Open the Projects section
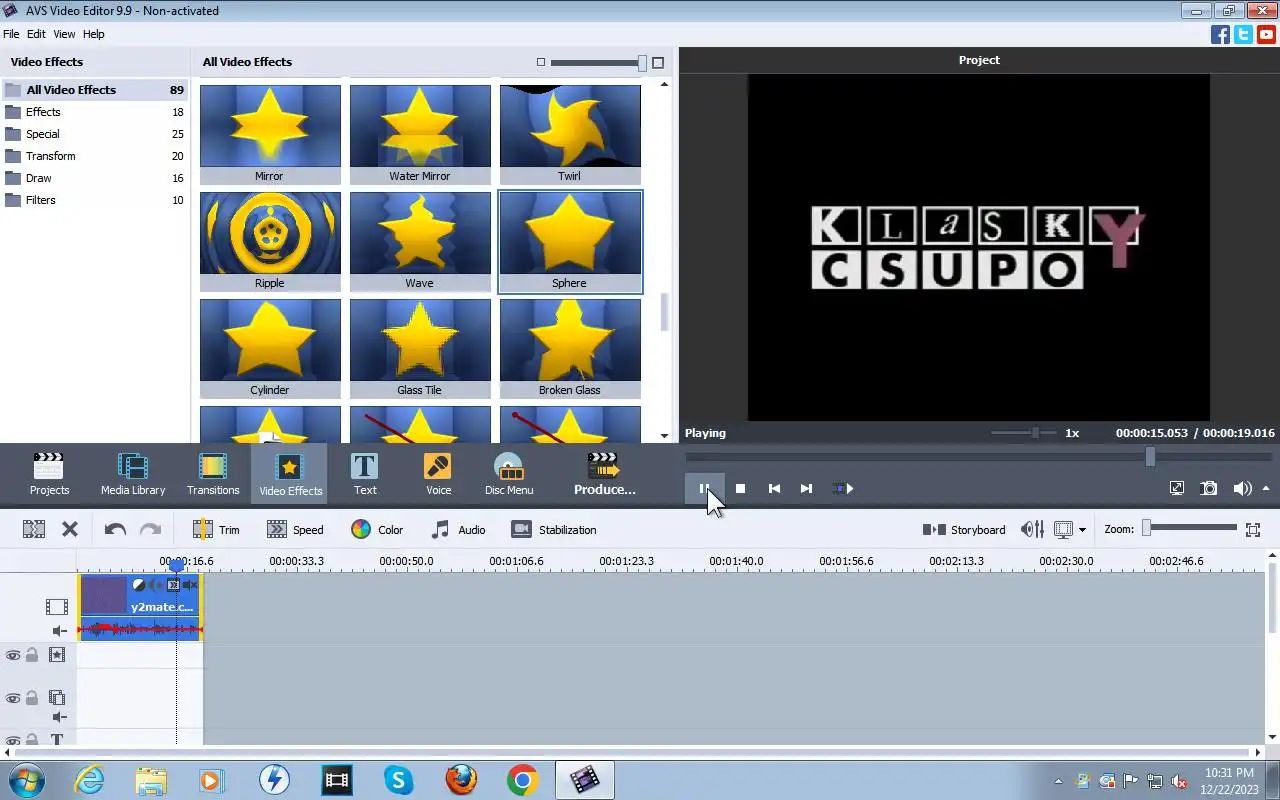The height and width of the screenshot is (800, 1280). 49,474
